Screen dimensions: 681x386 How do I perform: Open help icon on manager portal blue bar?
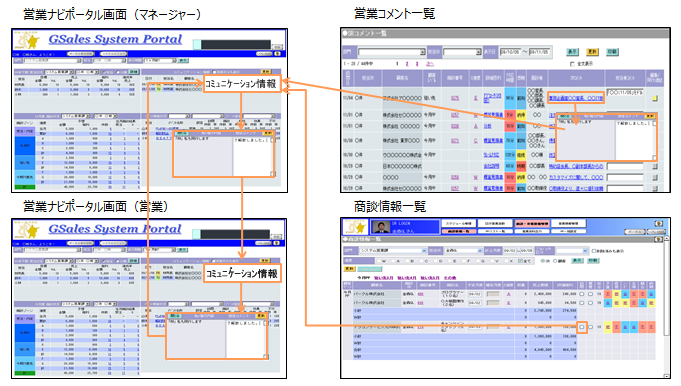[278, 54]
